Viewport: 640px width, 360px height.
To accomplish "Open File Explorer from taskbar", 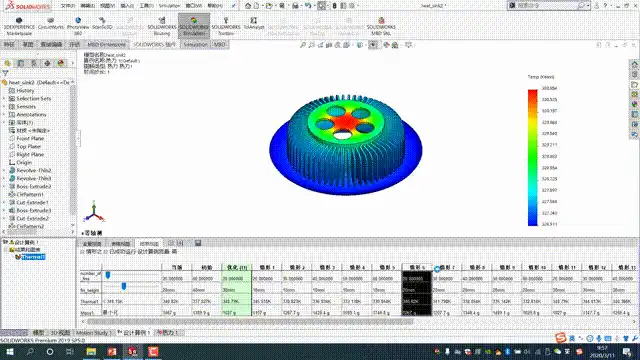I will (x=91, y=351).
